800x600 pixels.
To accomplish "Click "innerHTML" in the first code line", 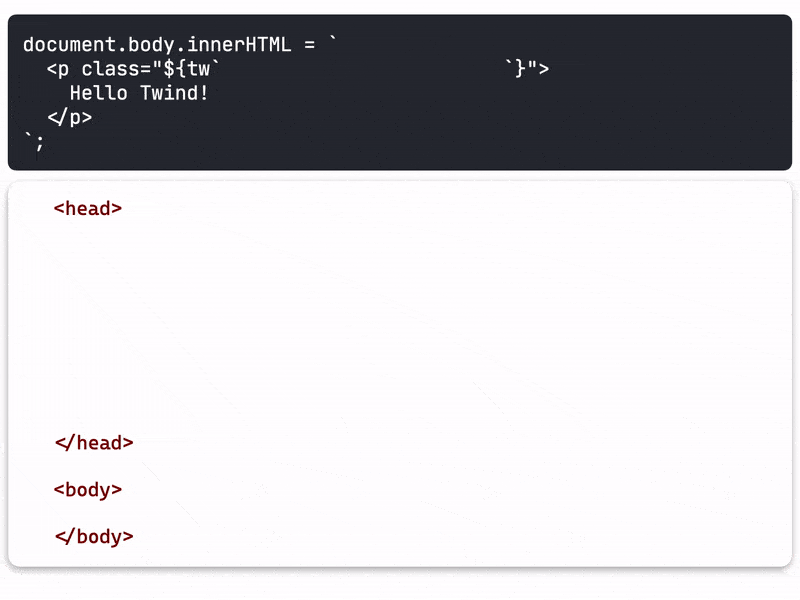I will pos(239,44).
